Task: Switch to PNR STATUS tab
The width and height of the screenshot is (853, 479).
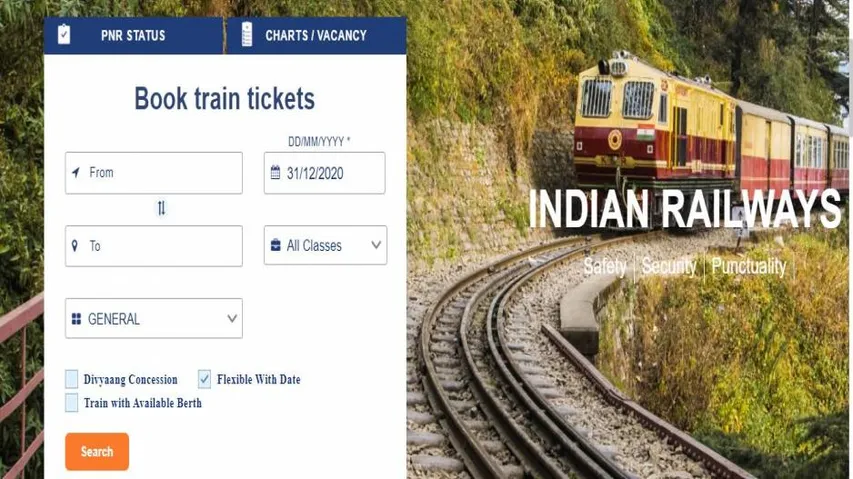Action: click(x=133, y=35)
